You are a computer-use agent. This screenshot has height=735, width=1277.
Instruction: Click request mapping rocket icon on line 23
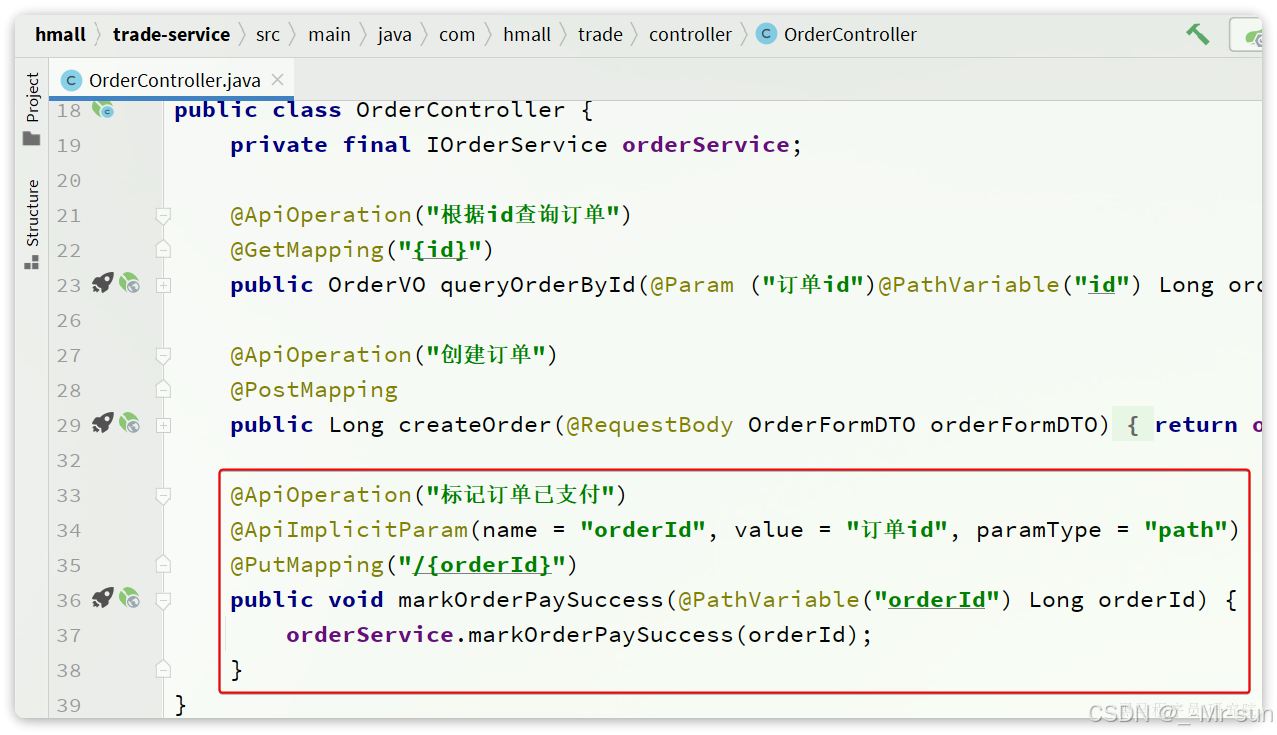point(102,284)
